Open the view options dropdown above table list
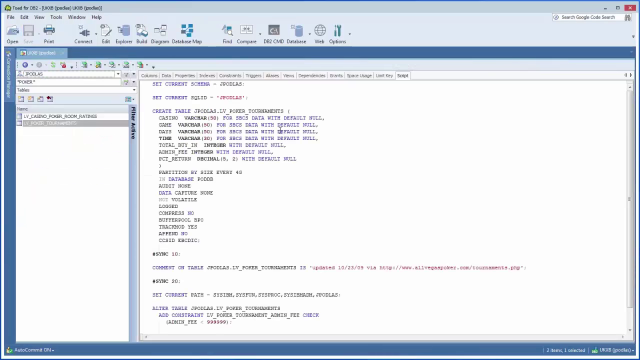Screen dimensions: 640x360 point(130,99)
